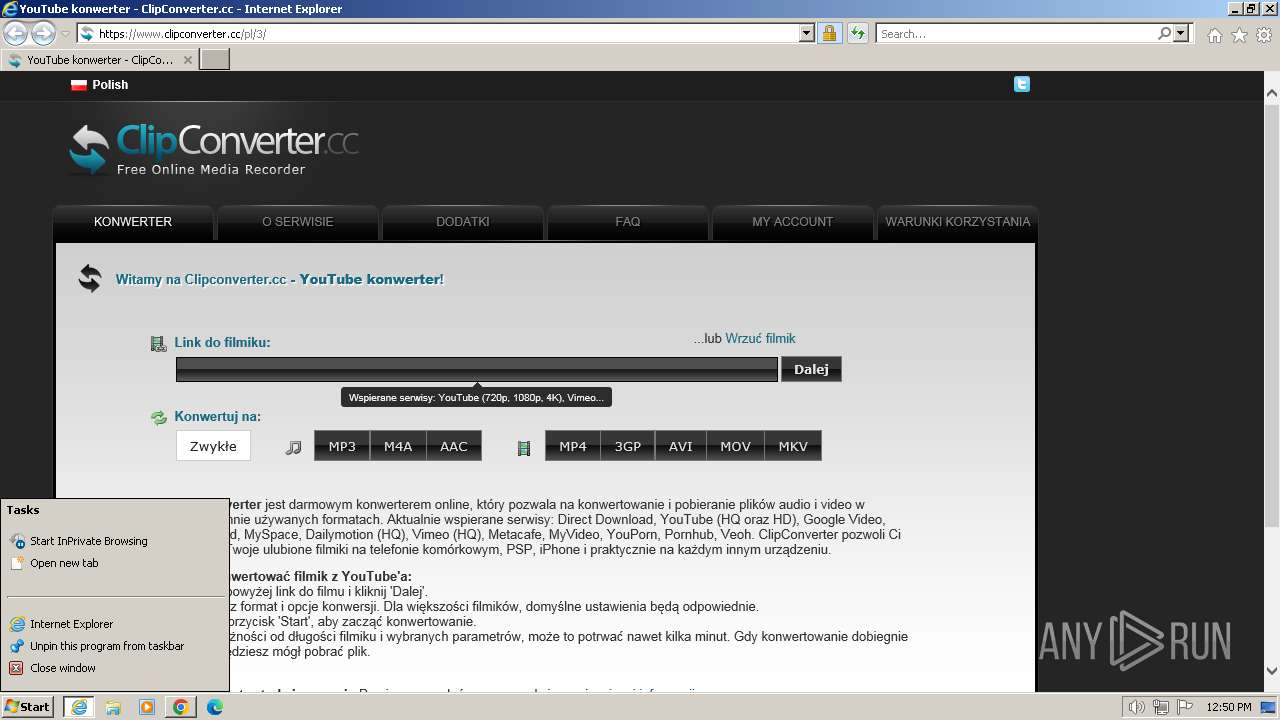1280x720 pixels.
Task: Click the Dalej button
Action: (811, 369)
